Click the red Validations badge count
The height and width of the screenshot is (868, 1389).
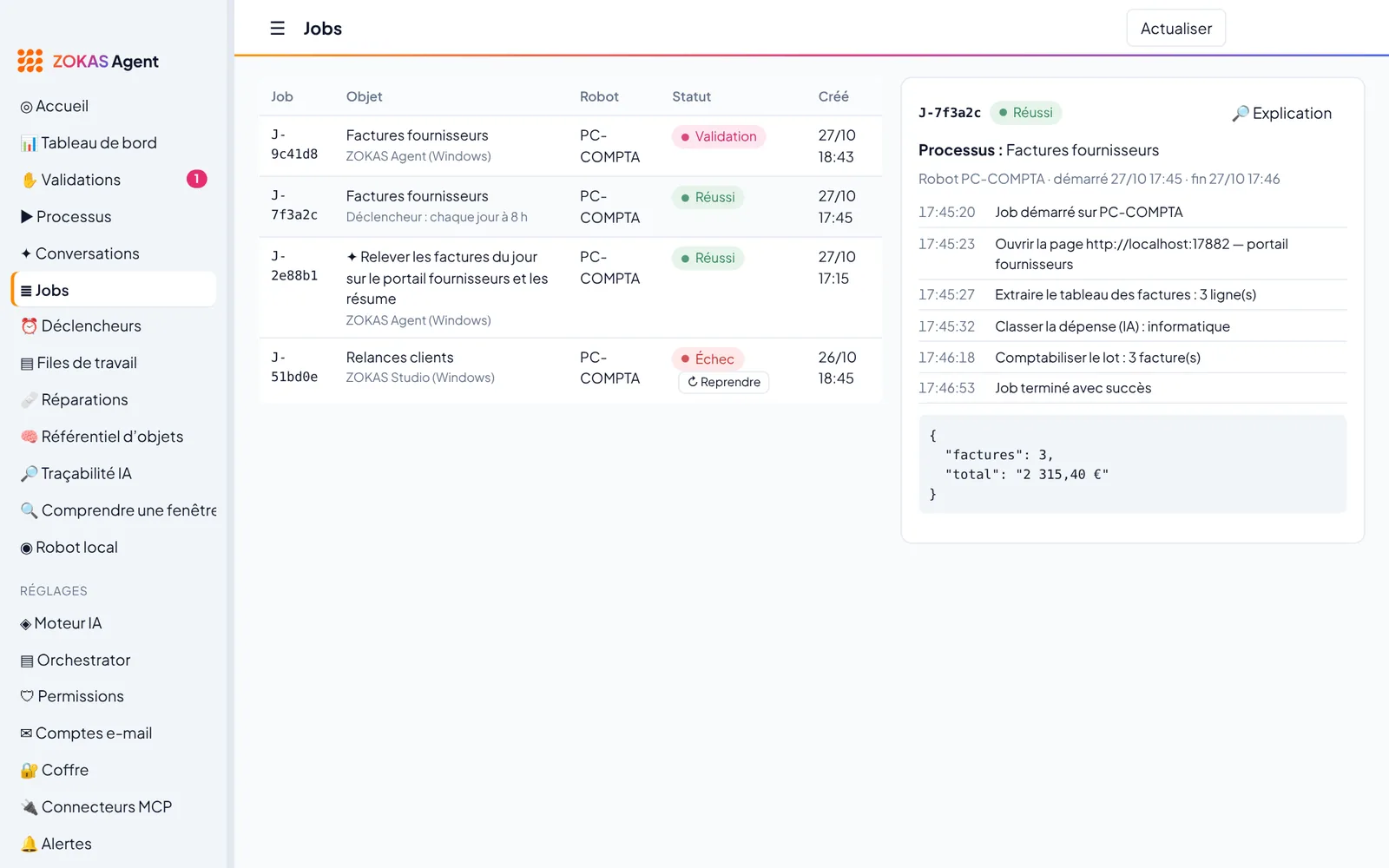(x=197, y=179)
